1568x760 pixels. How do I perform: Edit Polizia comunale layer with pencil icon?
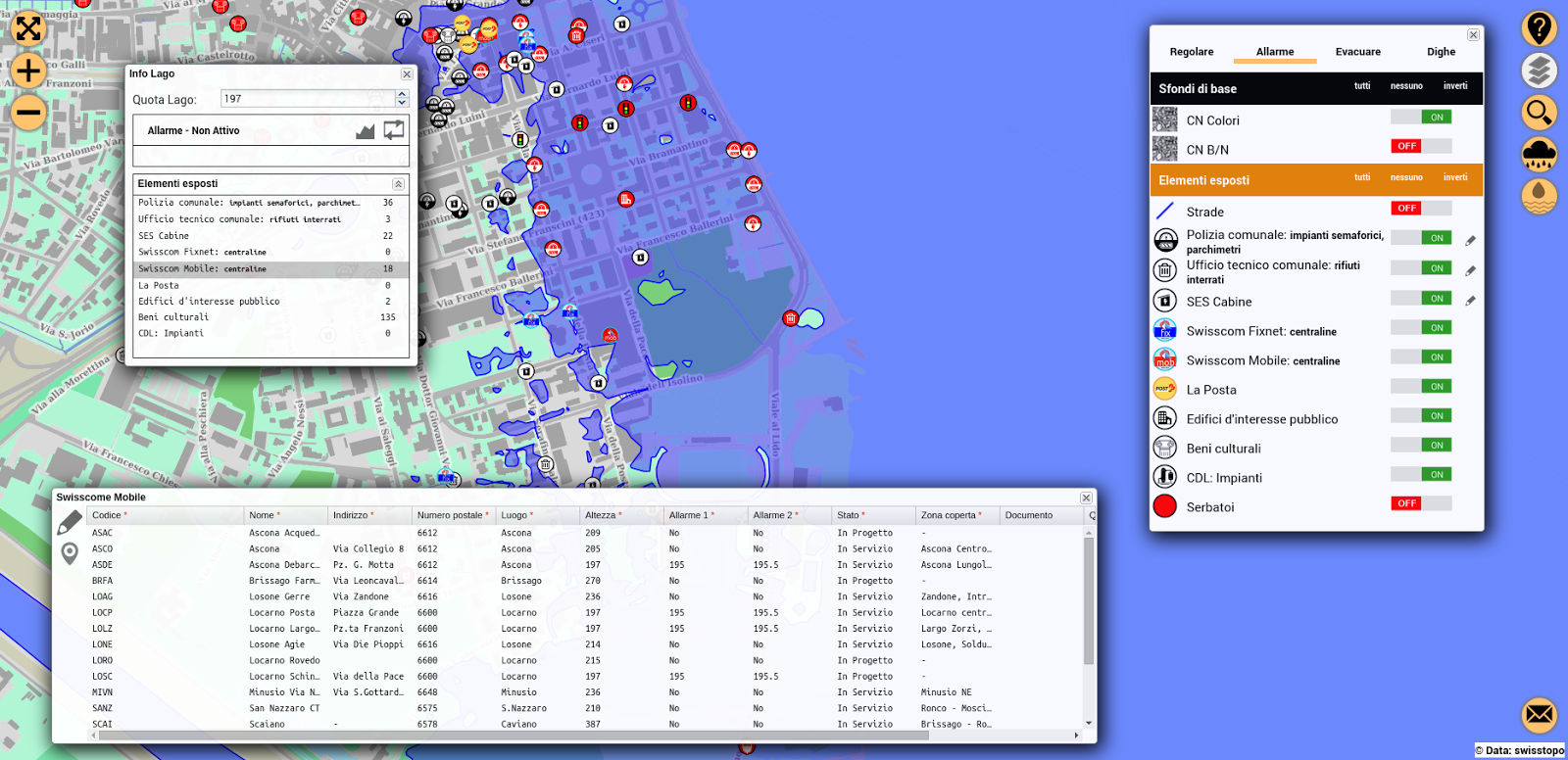coord(1470,240)
